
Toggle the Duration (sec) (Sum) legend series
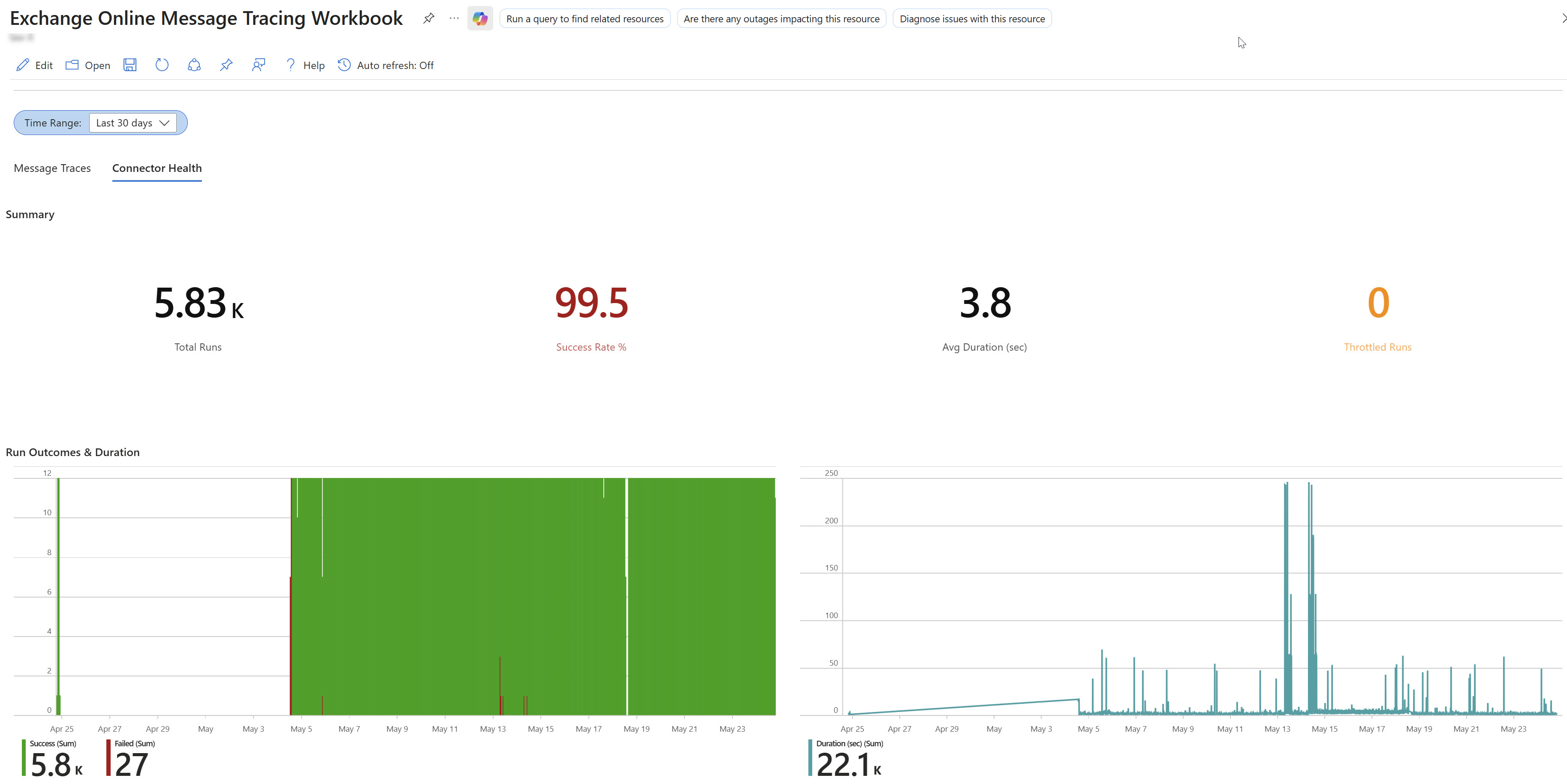(846, 758)
